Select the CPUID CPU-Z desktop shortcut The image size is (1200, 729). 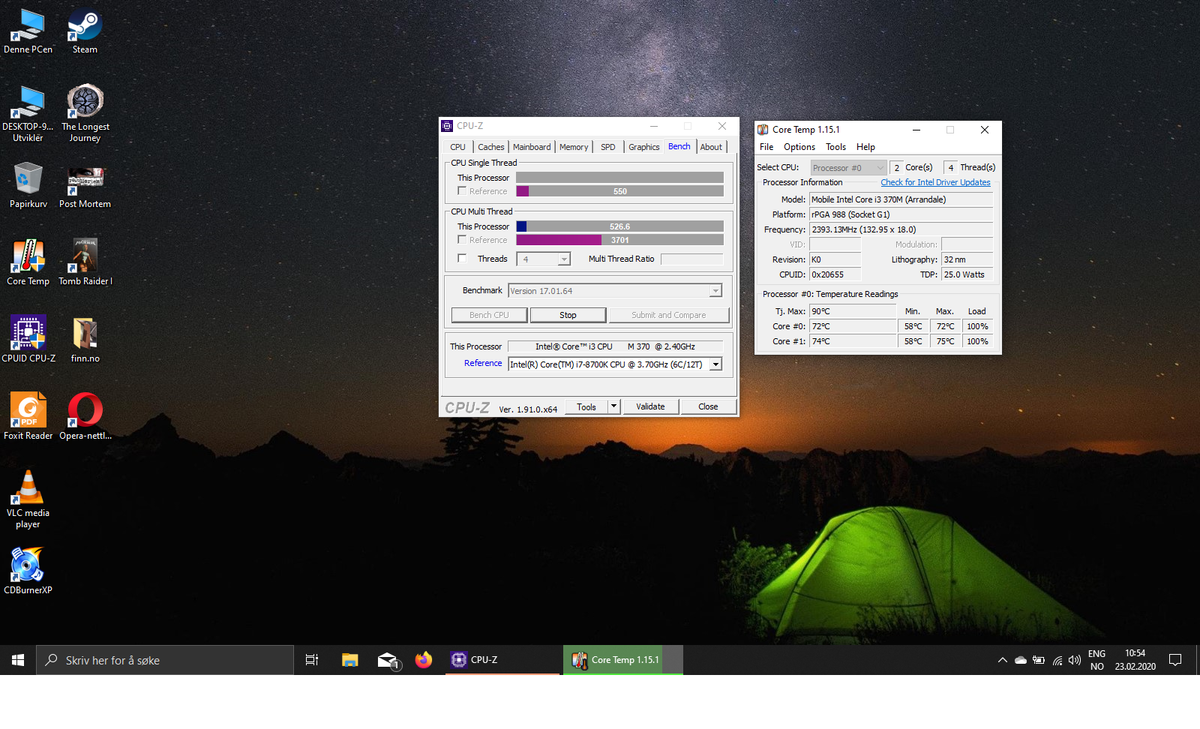(28, 340)
